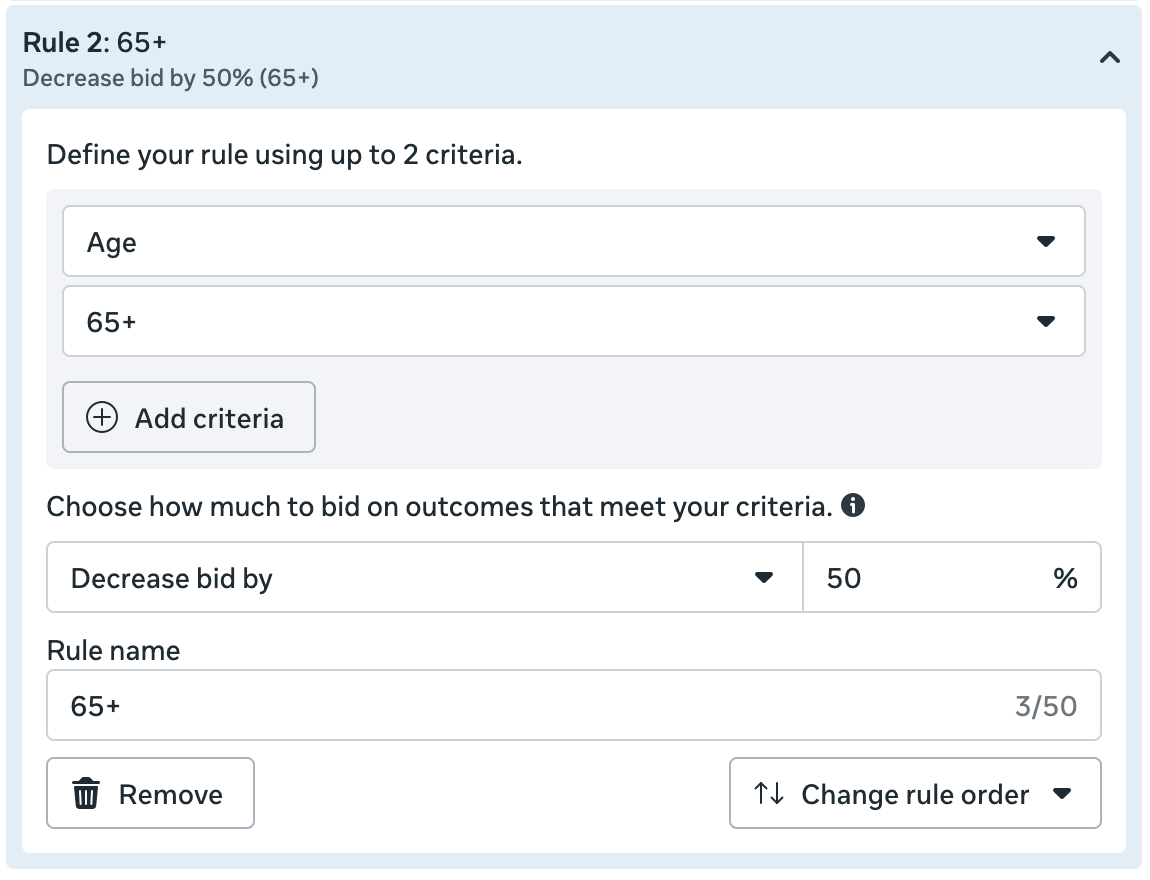Click the Age dropdown caret arrow
The width and height of the screenshot is (1150, 880).
[x=1046, y=242]
